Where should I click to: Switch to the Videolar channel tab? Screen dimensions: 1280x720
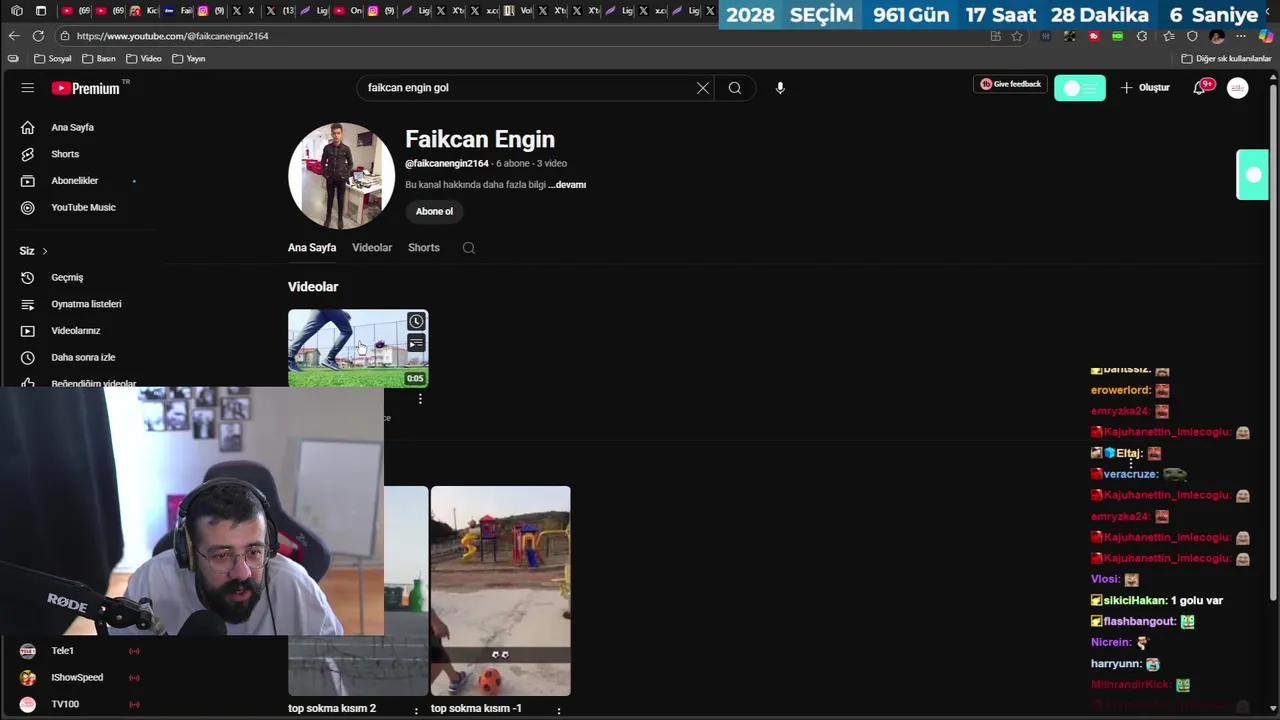[x=372, y=248]
